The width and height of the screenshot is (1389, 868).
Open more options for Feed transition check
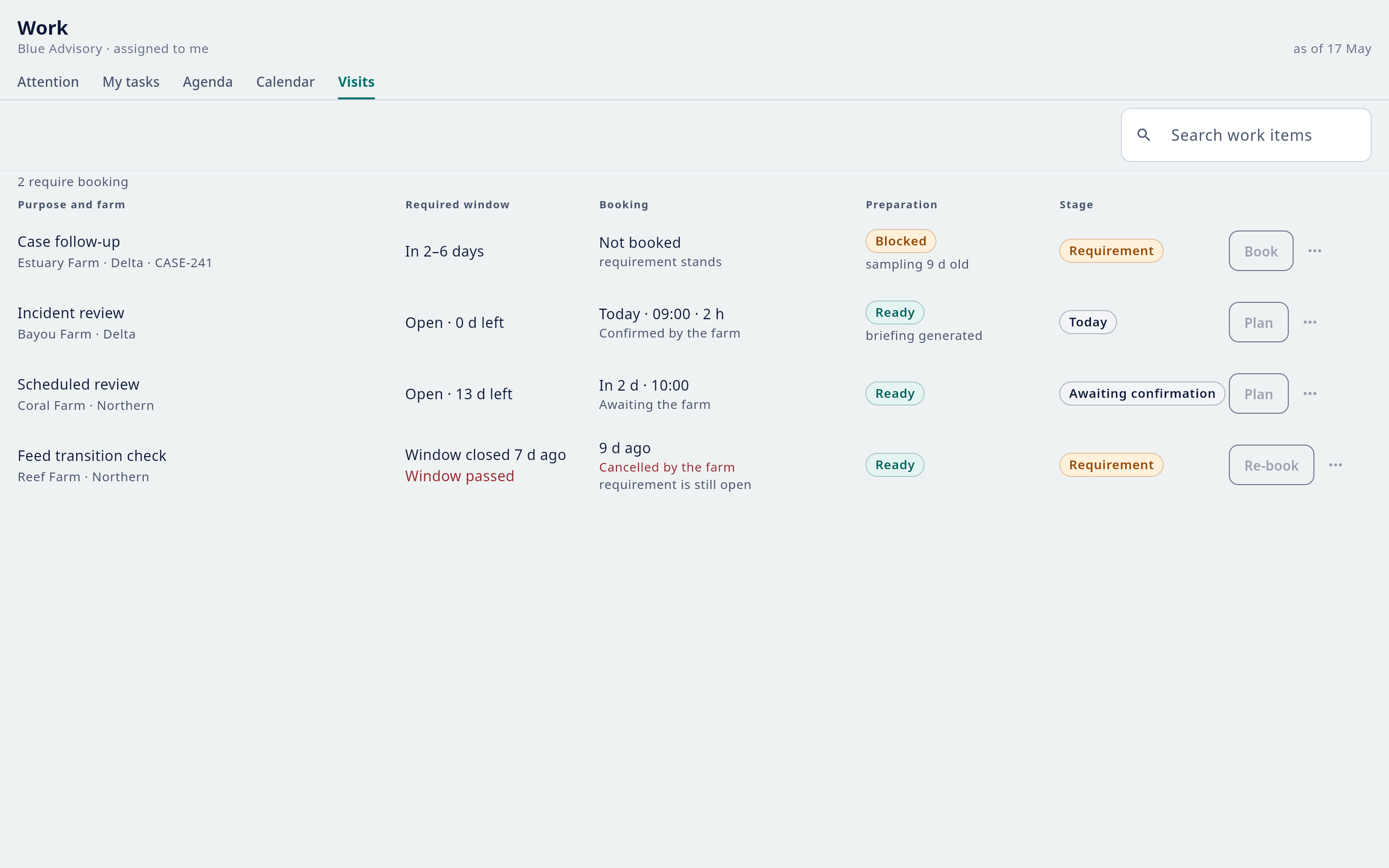[x=1335, y=465]
